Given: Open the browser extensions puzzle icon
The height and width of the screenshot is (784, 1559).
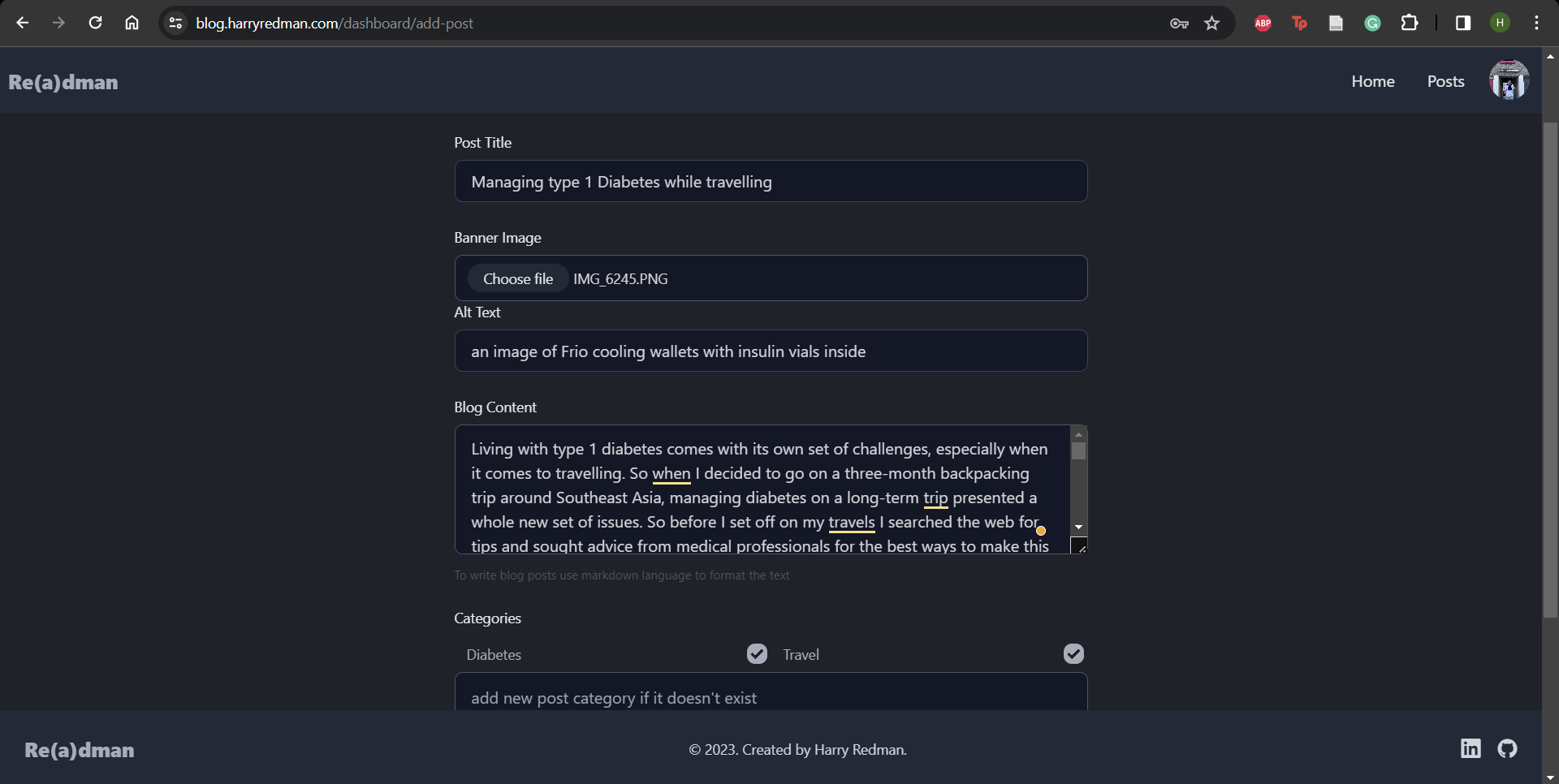Looking at the screenshot, I should tap(1410, 23).
